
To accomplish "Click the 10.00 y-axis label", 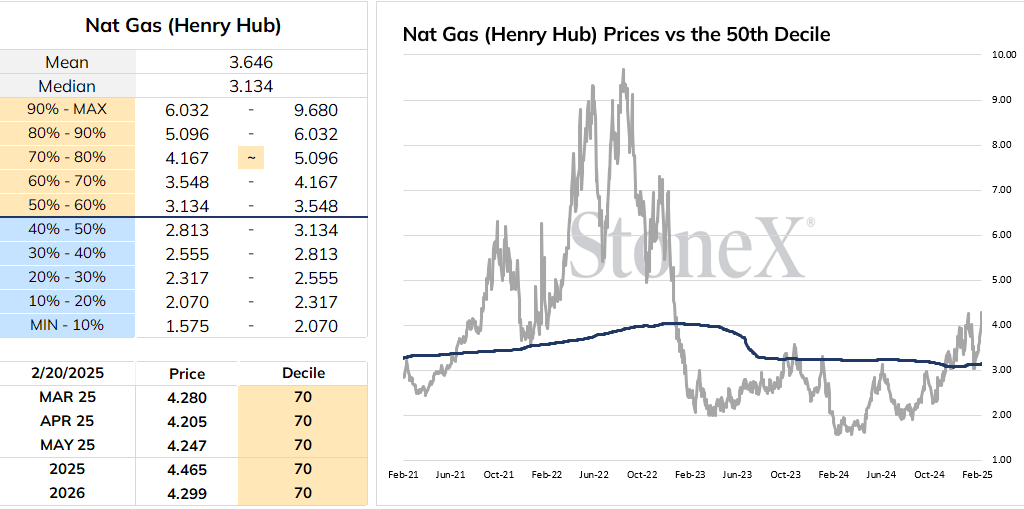I will (x=1003, y=54).
